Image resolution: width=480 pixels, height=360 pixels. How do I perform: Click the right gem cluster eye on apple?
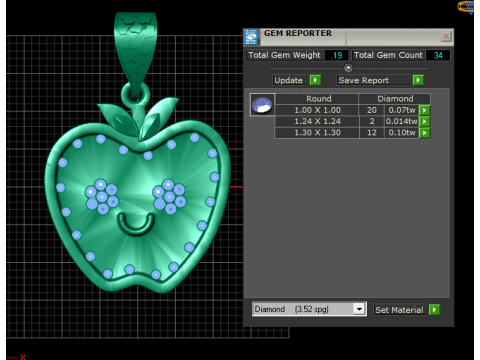pos(169,197)
